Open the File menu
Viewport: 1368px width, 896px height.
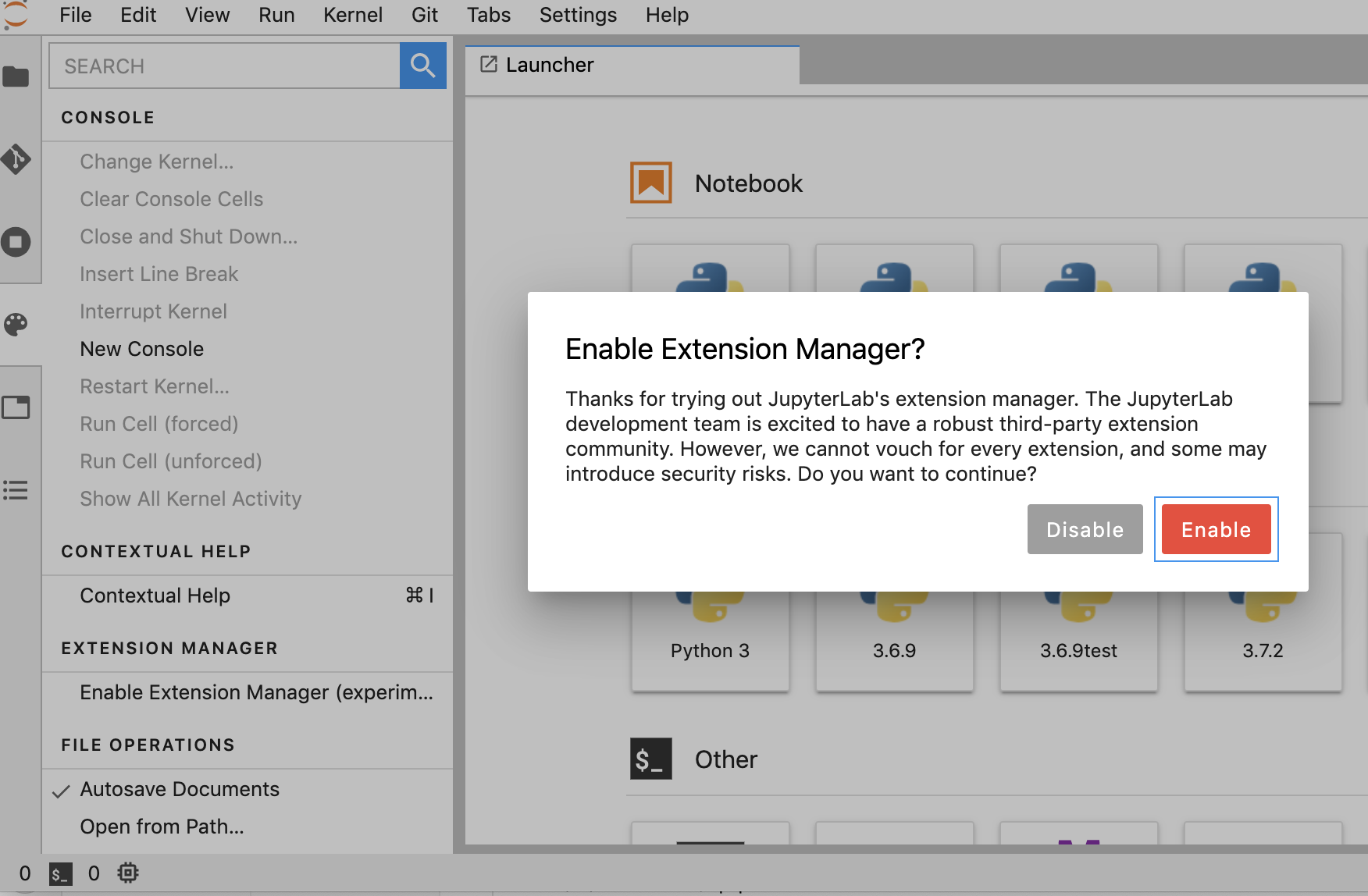(x=76, y=15)
